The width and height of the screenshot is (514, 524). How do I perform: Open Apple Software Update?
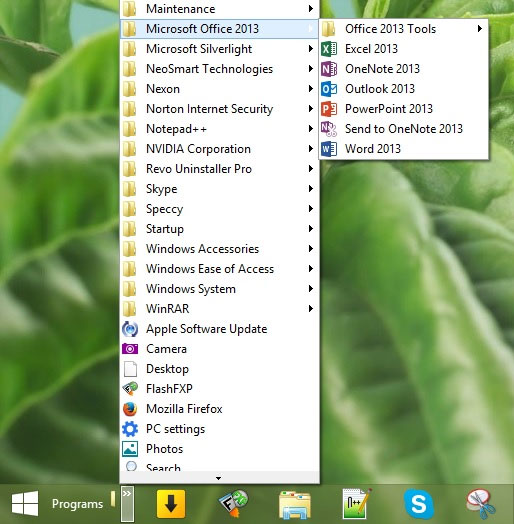pyautogui.click(x=219, y=329)
